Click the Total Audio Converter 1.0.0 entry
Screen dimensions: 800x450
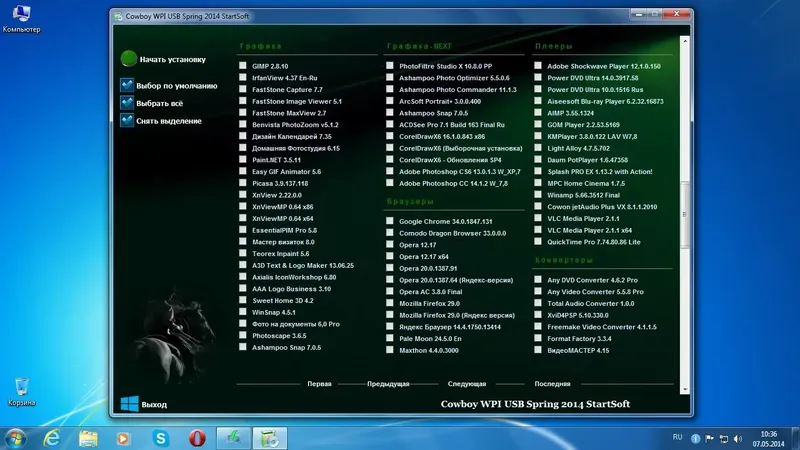point(590,304)
